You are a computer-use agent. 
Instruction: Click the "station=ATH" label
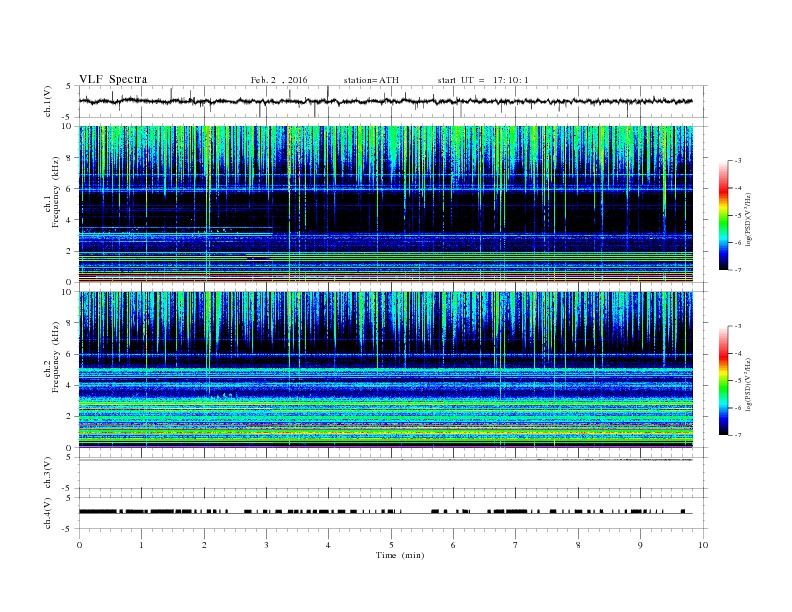pyautogui.click(x=371, y=80)
